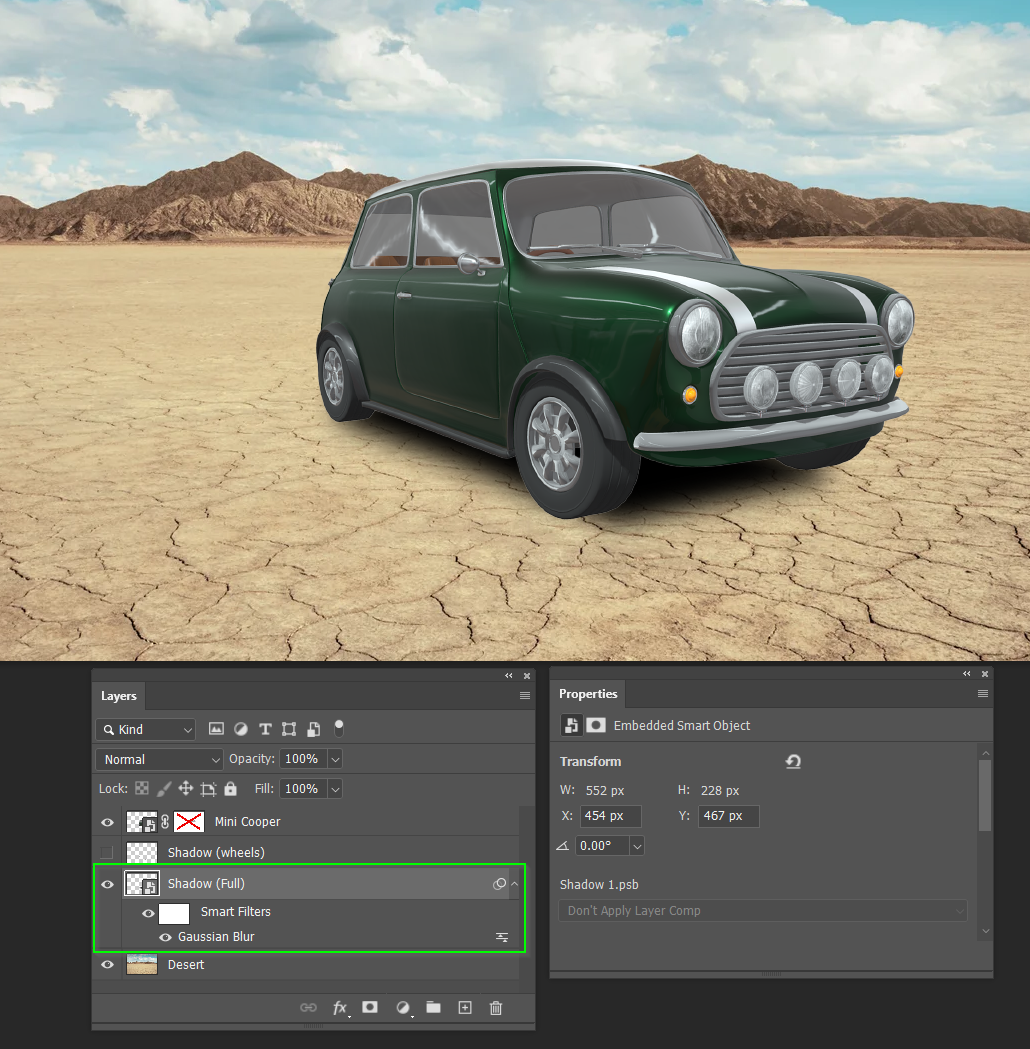Hide the Shadow (Full) layer
The width and height of the screenshot is (1030, 1049).
(x=106, y=883)
